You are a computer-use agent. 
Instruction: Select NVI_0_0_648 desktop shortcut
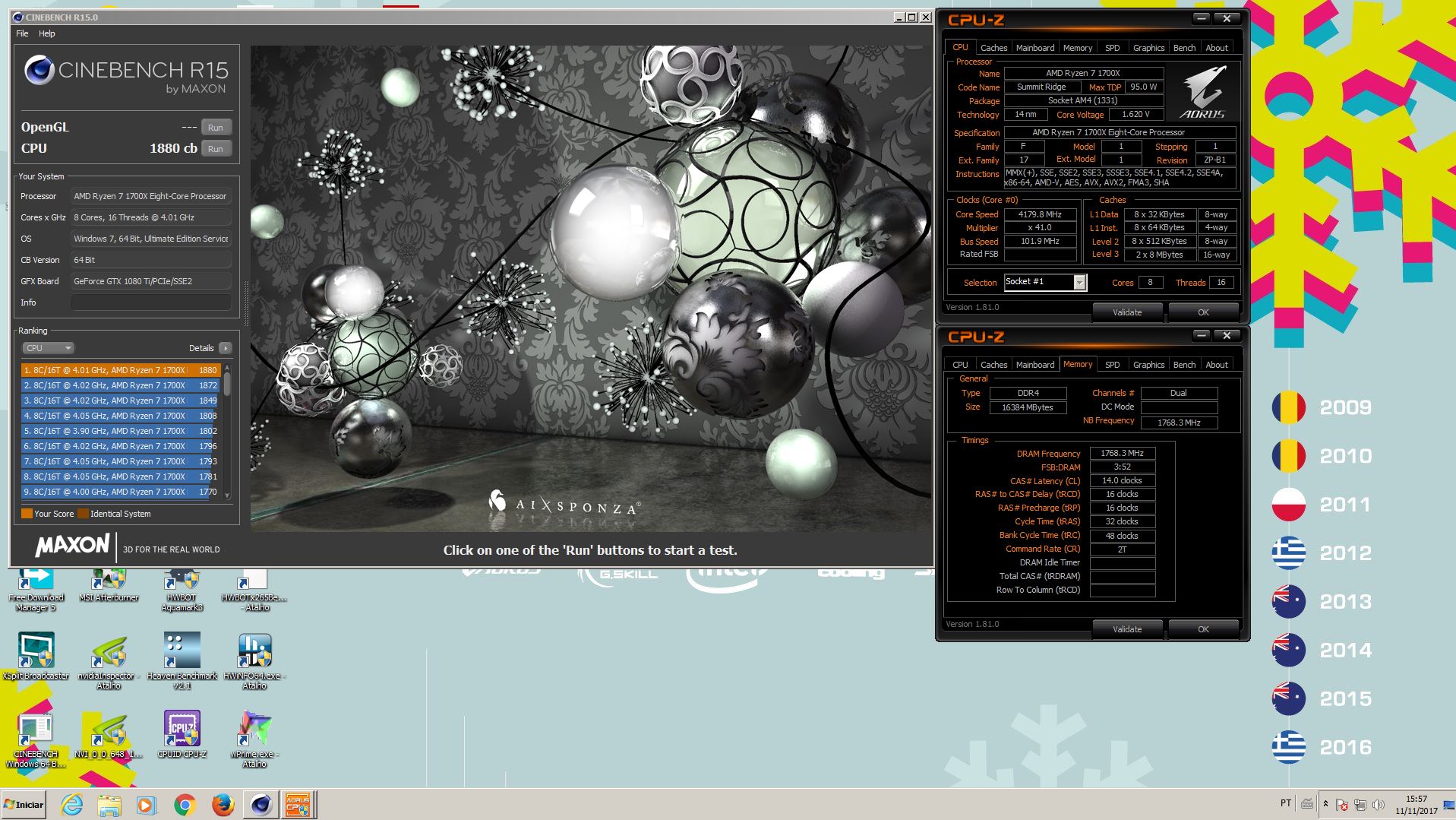pyautogui.click(x=109, y=736)
